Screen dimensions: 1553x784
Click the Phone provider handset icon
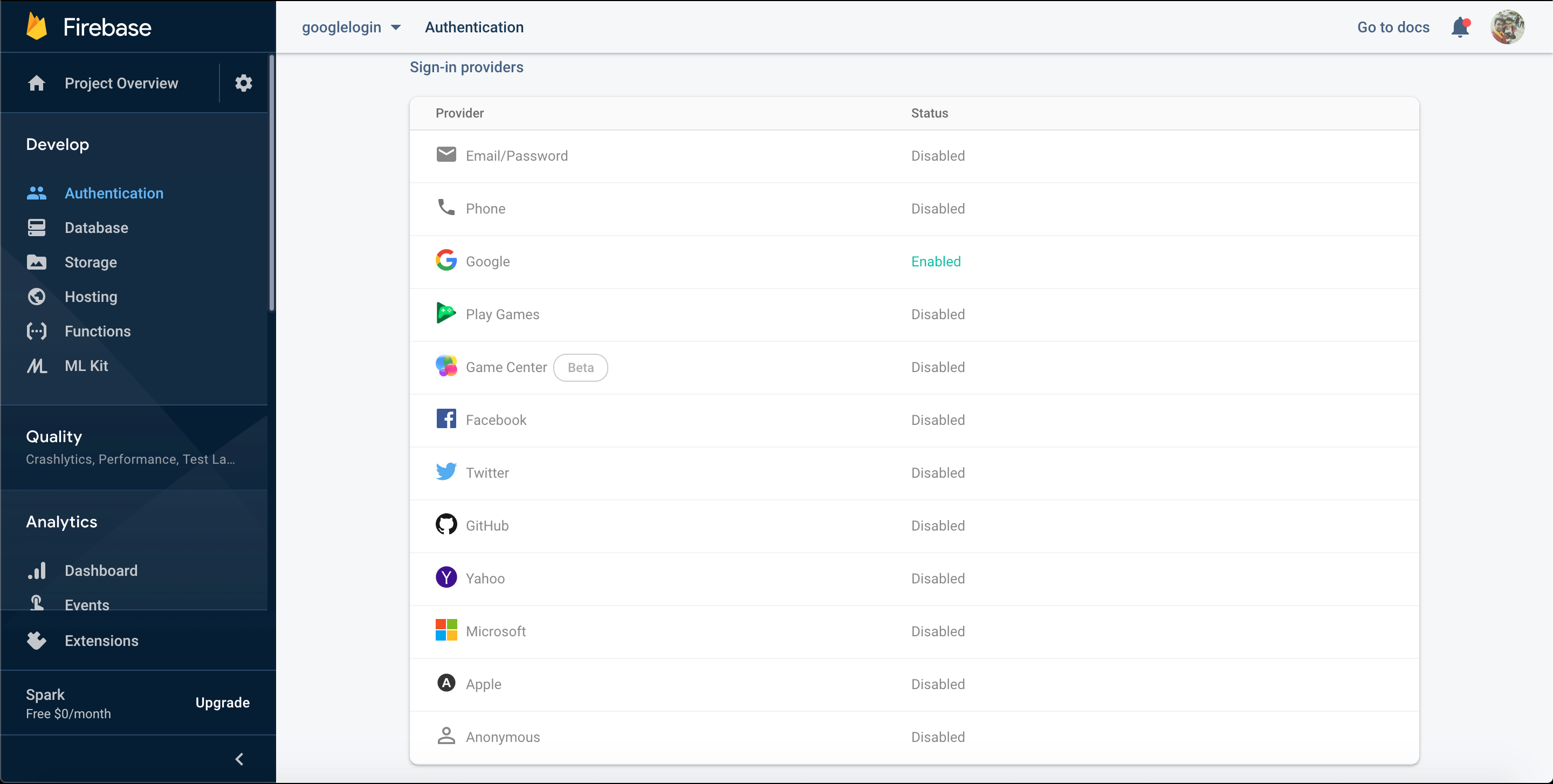click(x=446, y=207)
